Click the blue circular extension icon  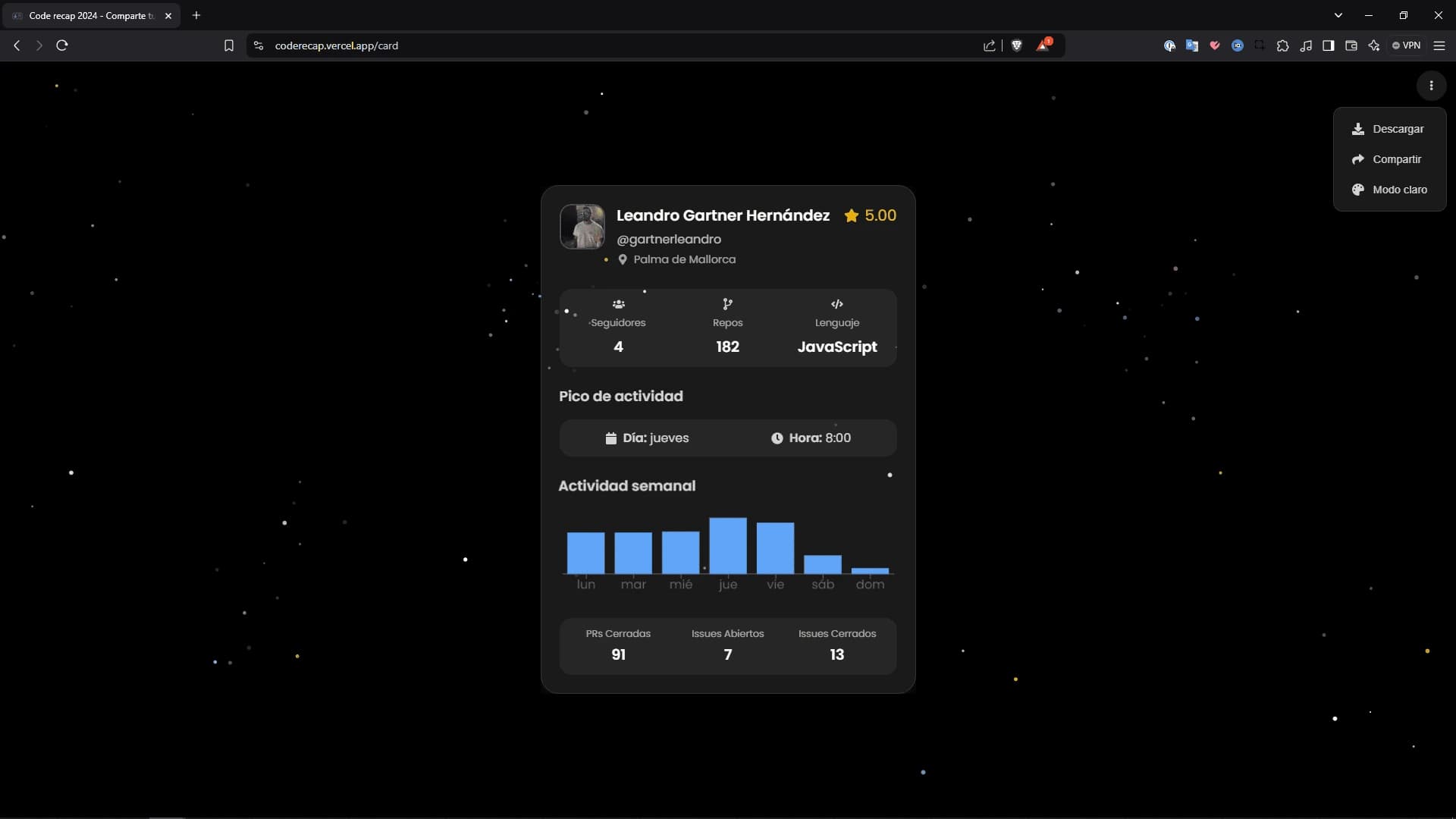pos(1238,45)
